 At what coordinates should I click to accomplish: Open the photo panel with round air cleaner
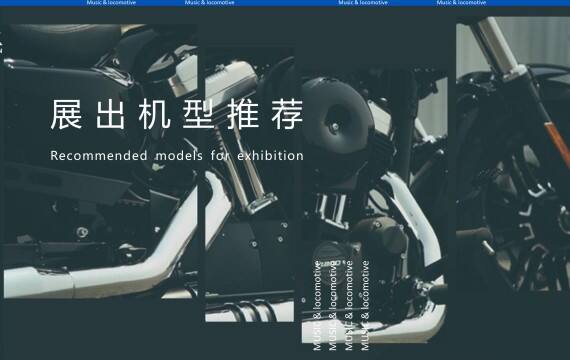[374, 206]
